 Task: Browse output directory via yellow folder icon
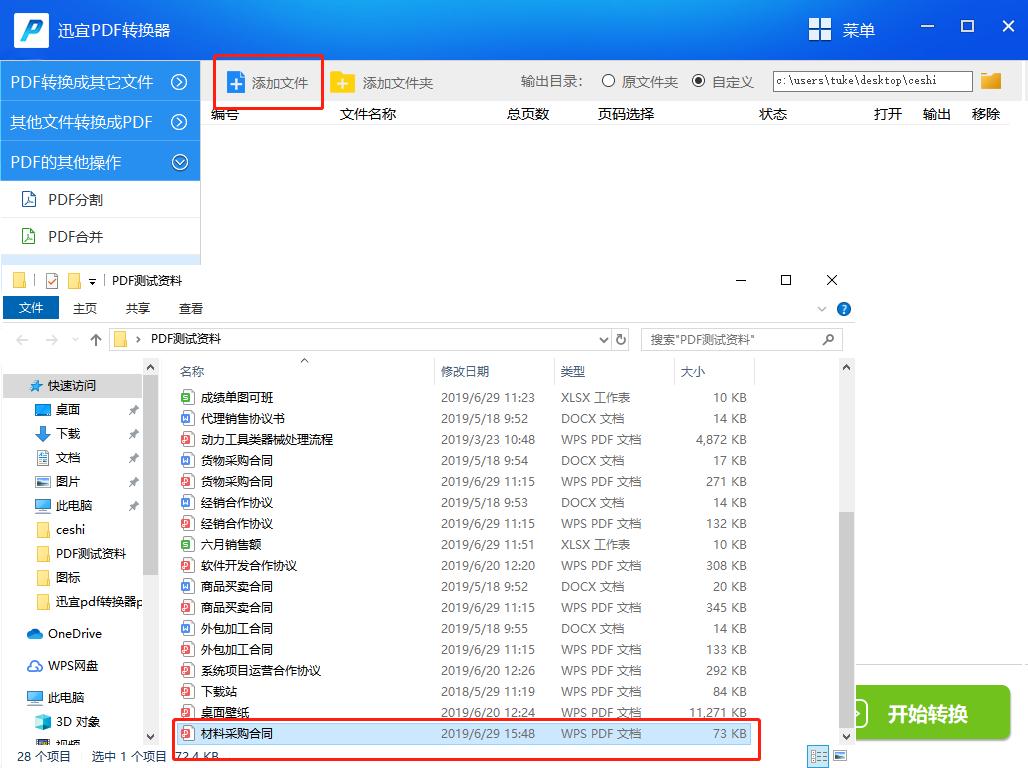990,80
